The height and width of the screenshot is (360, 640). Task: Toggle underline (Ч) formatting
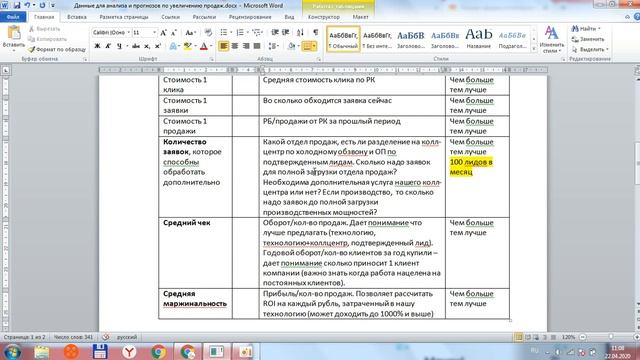(119, 46)
